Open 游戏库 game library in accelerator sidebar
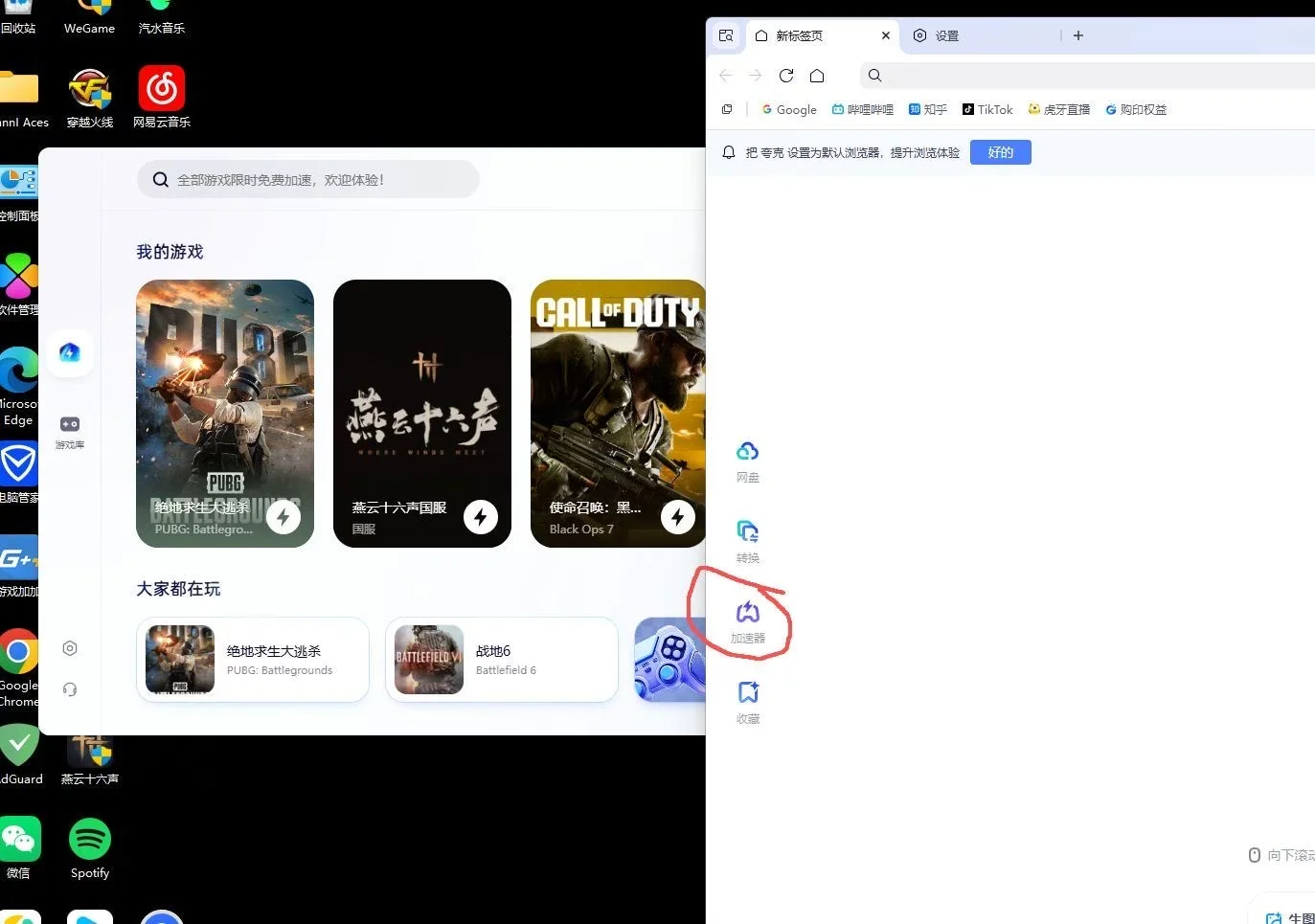This screenshot has height=924, width=1315. [x=70, y=432]
